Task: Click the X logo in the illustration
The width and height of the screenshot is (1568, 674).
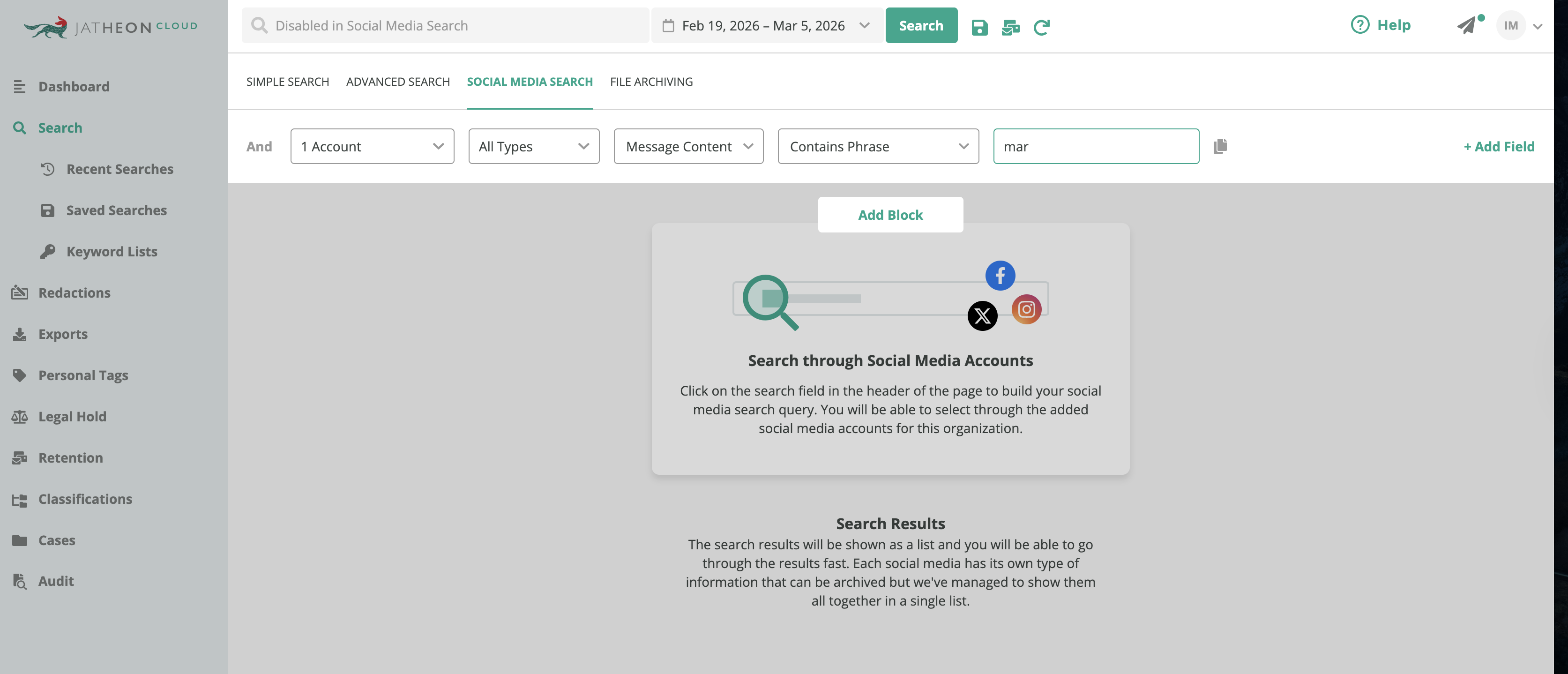Action: pyautogui.click(x=982, y=316)
